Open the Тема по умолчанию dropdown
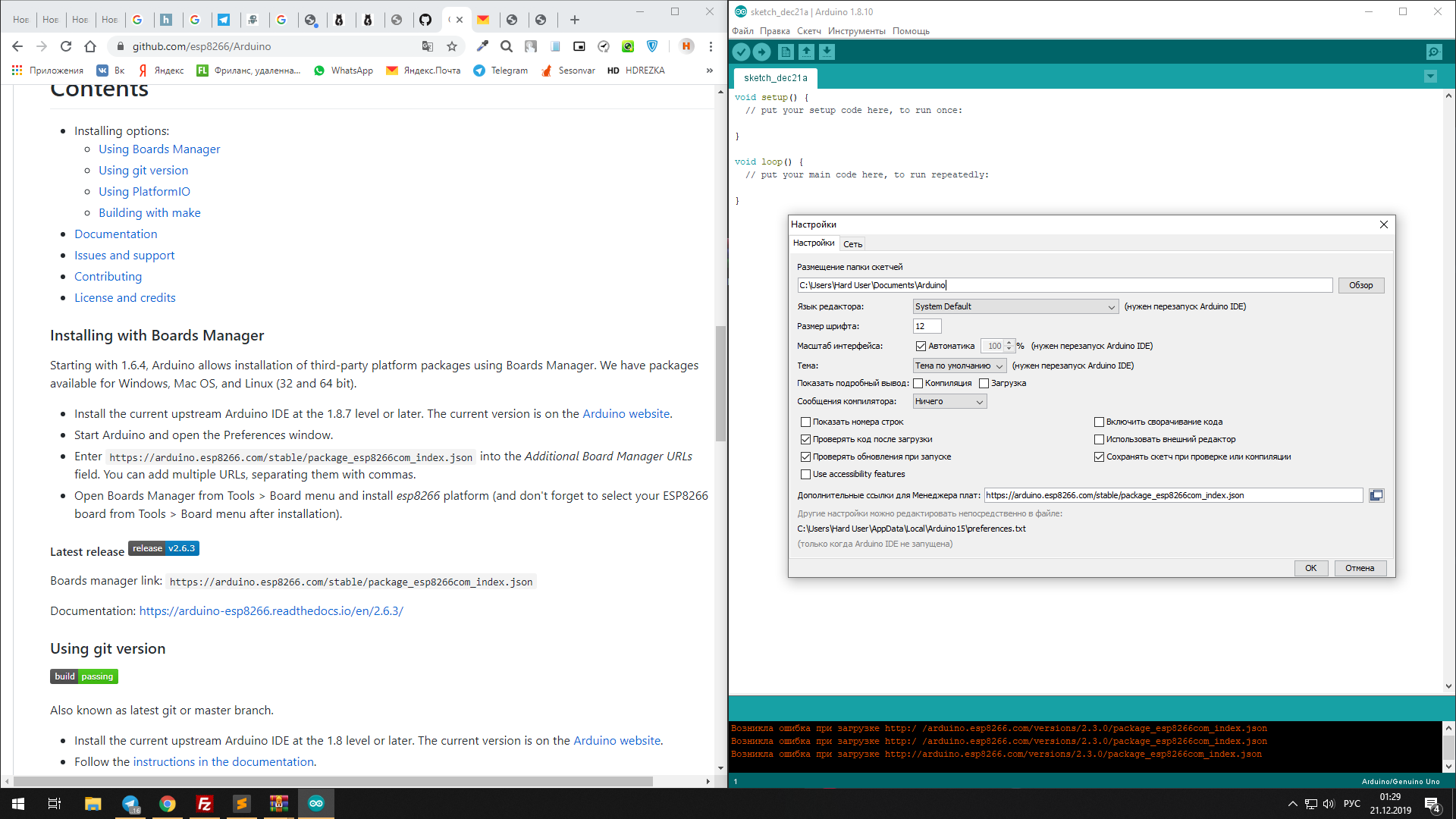The width and height of the screenshot is (1456, 819). point(959,366)
